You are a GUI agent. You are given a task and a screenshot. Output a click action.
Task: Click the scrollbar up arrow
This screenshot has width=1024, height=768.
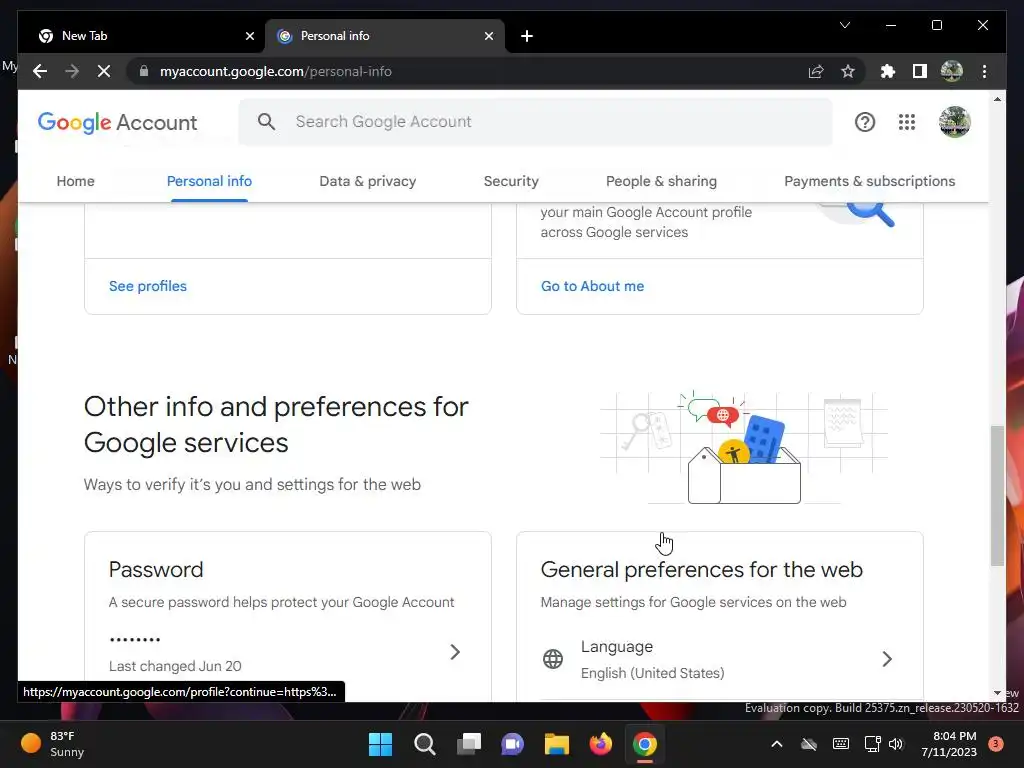click(x=997, y=99)
